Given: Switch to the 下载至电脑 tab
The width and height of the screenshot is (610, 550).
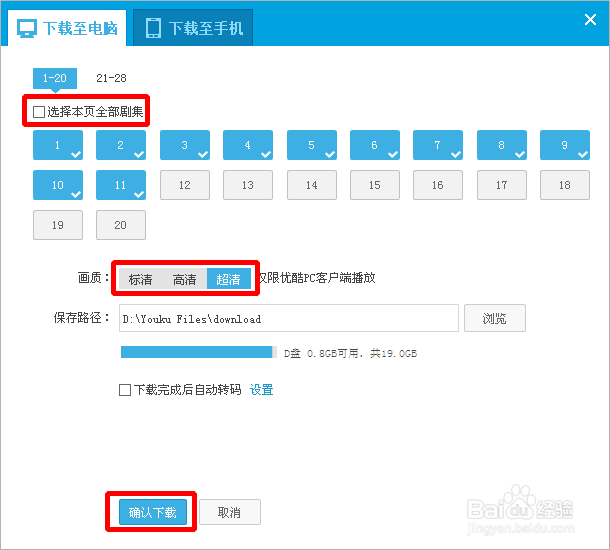Looking at the screenshot, I should point(67,28).
